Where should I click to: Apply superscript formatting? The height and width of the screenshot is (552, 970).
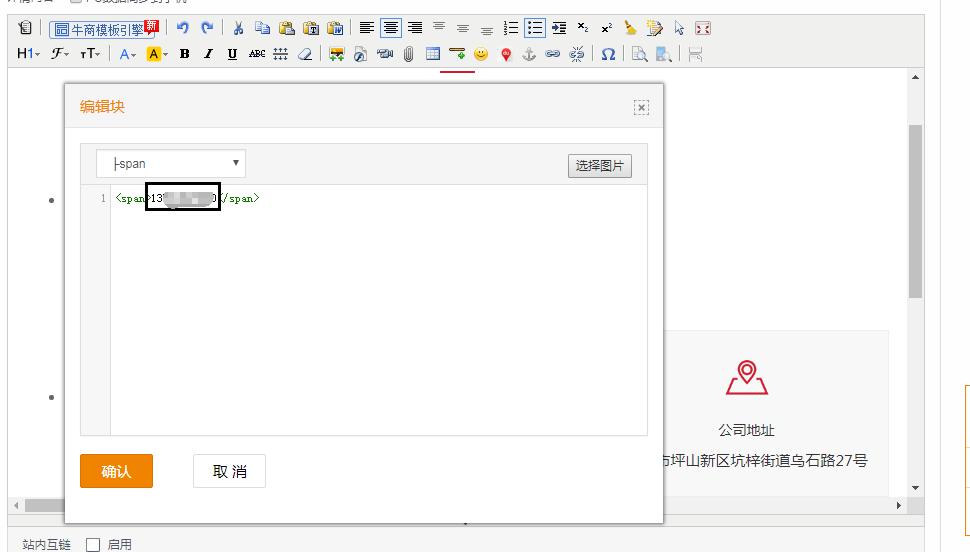pos(607,28)
